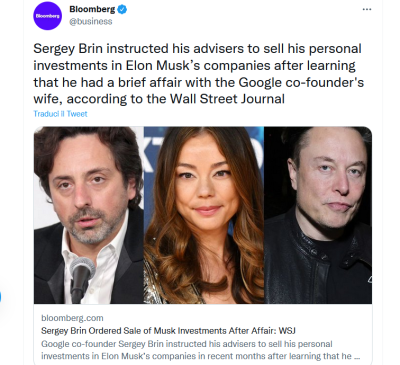Open the left photo of bearded man

tap(89, 215)
